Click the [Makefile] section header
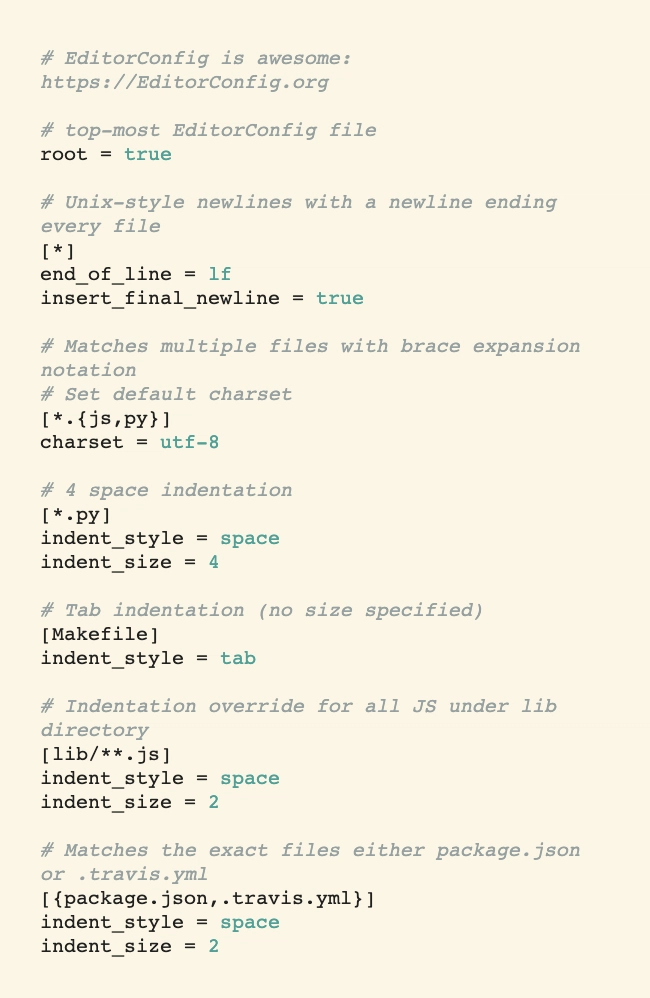This screenshot has height=998, width=650. 100,635
